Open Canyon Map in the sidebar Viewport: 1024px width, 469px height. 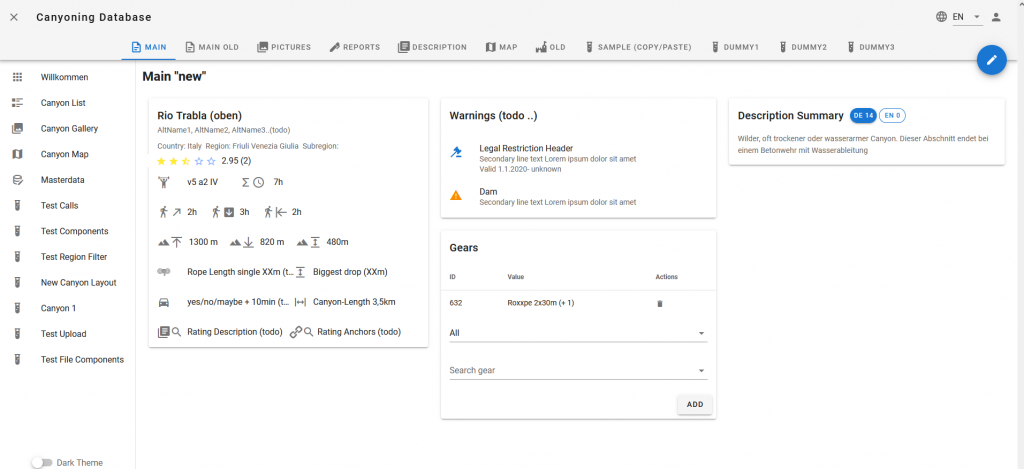click(64, 154)
